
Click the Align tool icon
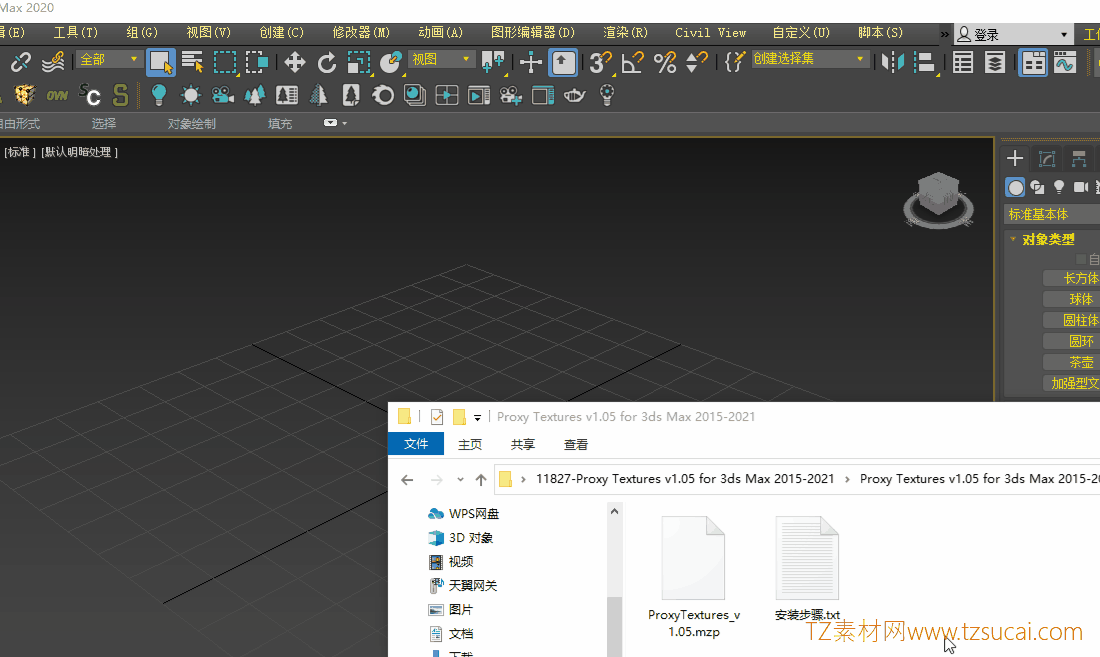[x=925, y=62]
